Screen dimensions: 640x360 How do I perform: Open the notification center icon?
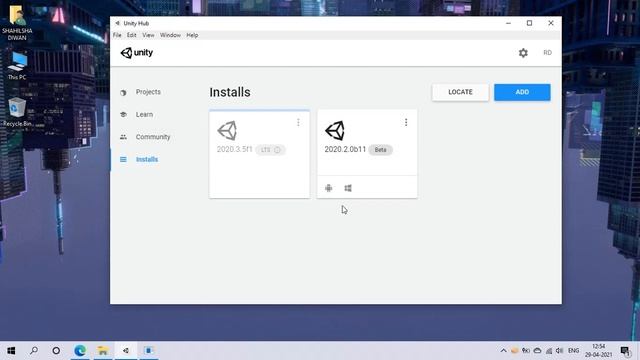625,351
